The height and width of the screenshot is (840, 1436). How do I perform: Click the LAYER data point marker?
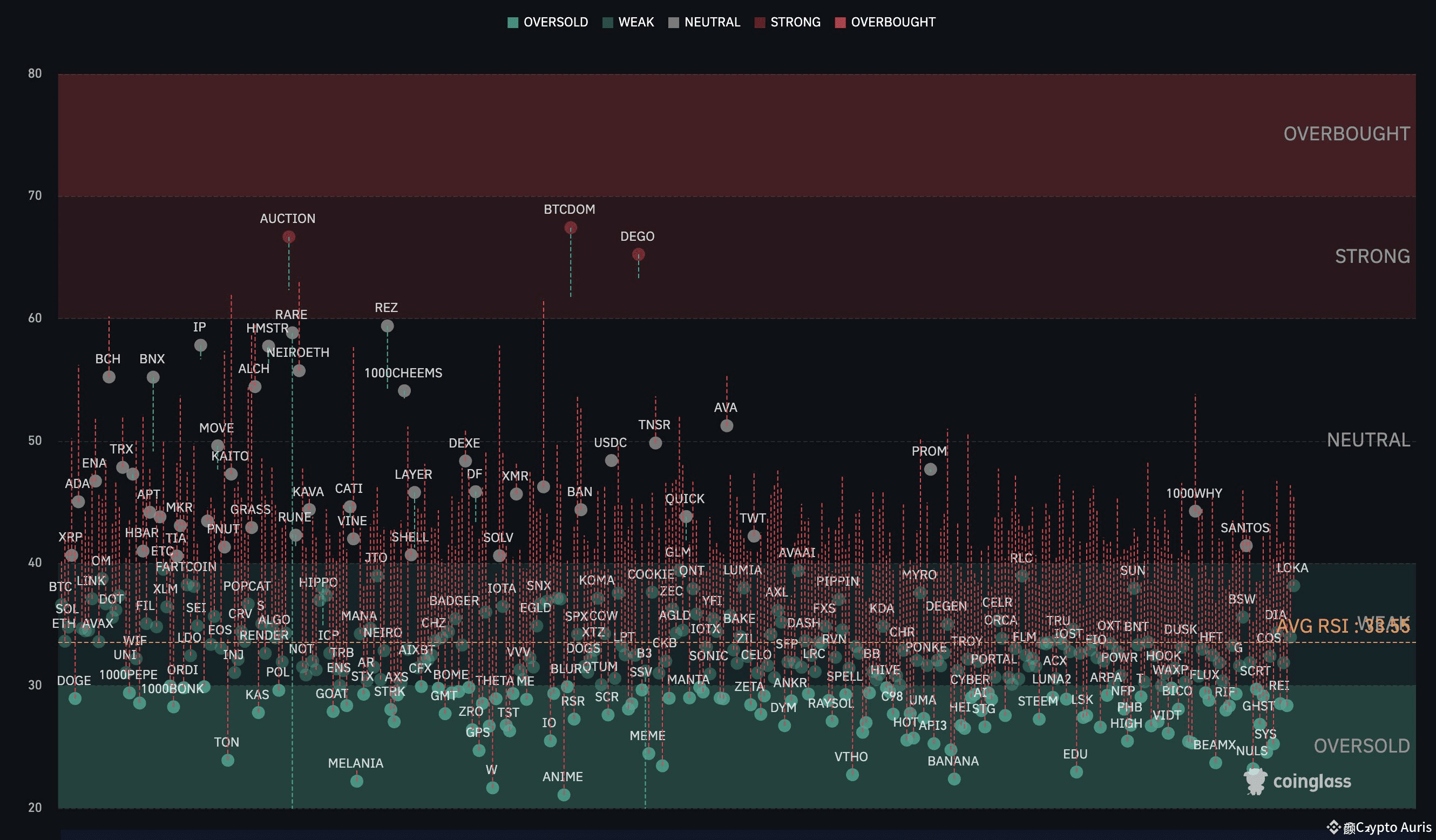[414, 492]
